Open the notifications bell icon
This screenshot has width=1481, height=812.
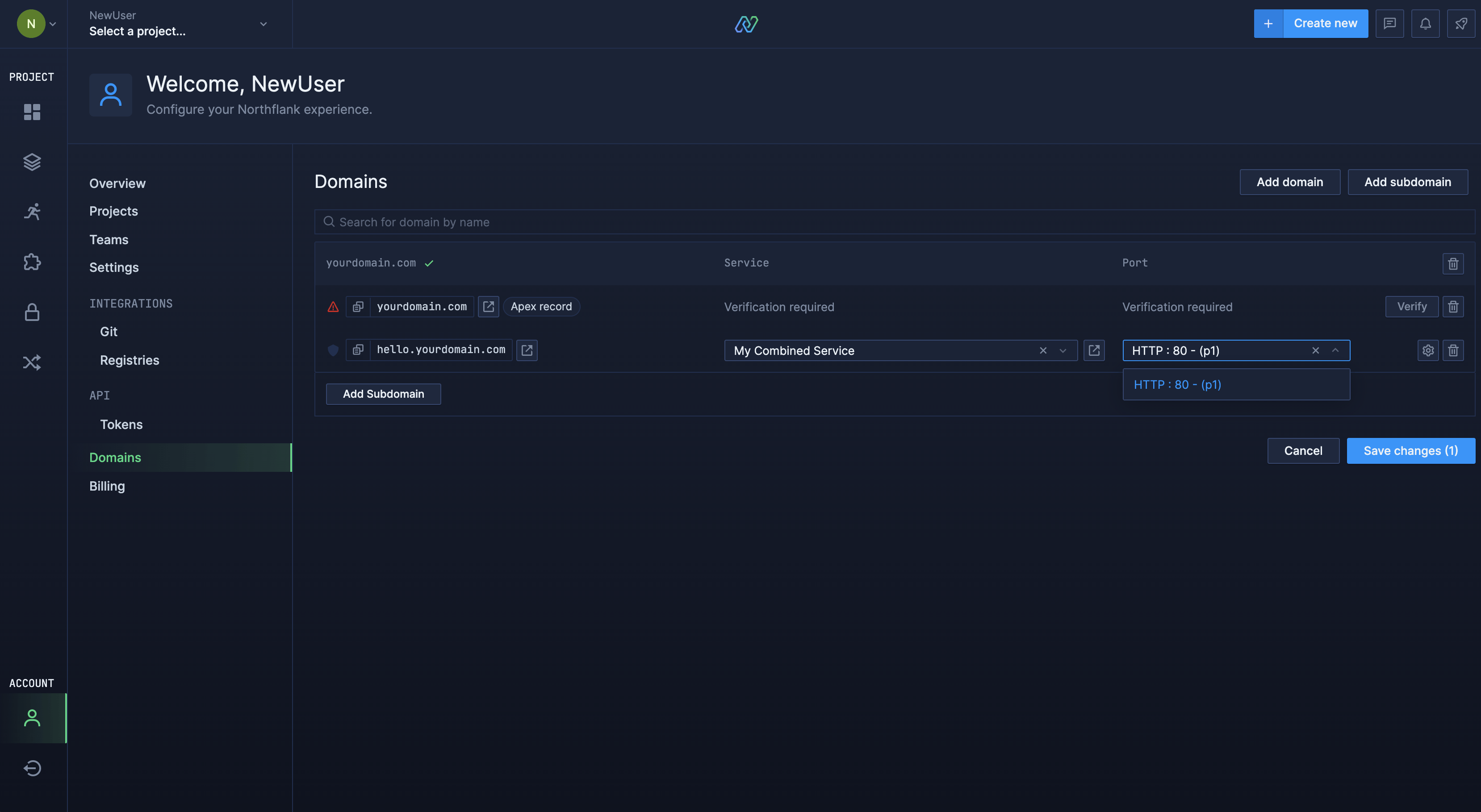[1425, 24]
